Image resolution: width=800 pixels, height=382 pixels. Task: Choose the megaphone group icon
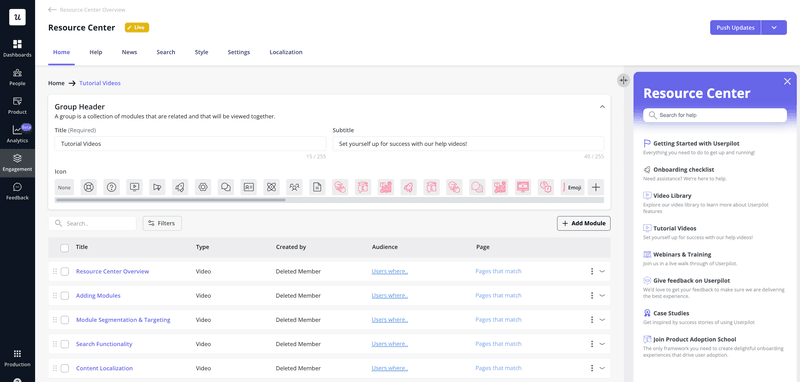(x=157, y=187)
